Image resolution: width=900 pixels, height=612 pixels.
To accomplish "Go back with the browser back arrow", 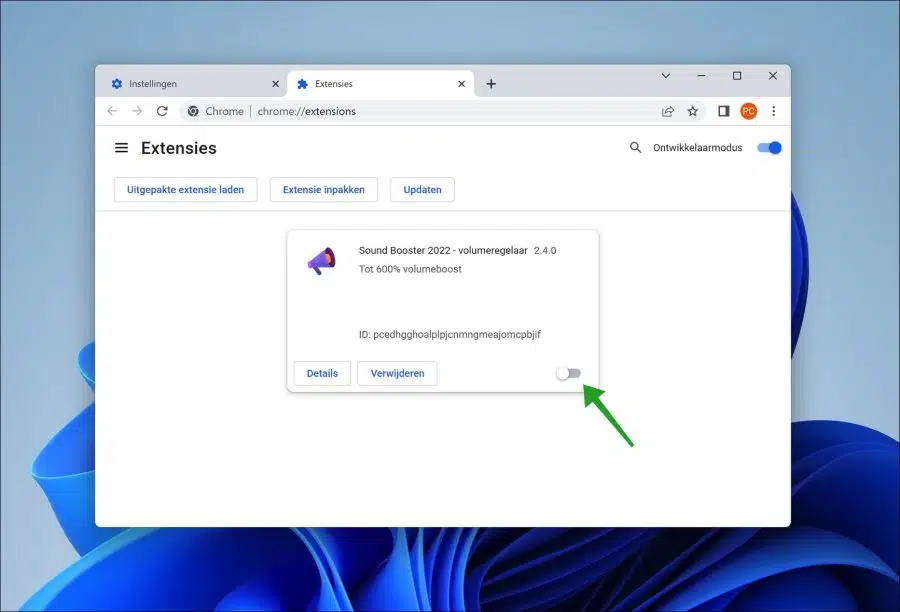I will coord(112,111).
